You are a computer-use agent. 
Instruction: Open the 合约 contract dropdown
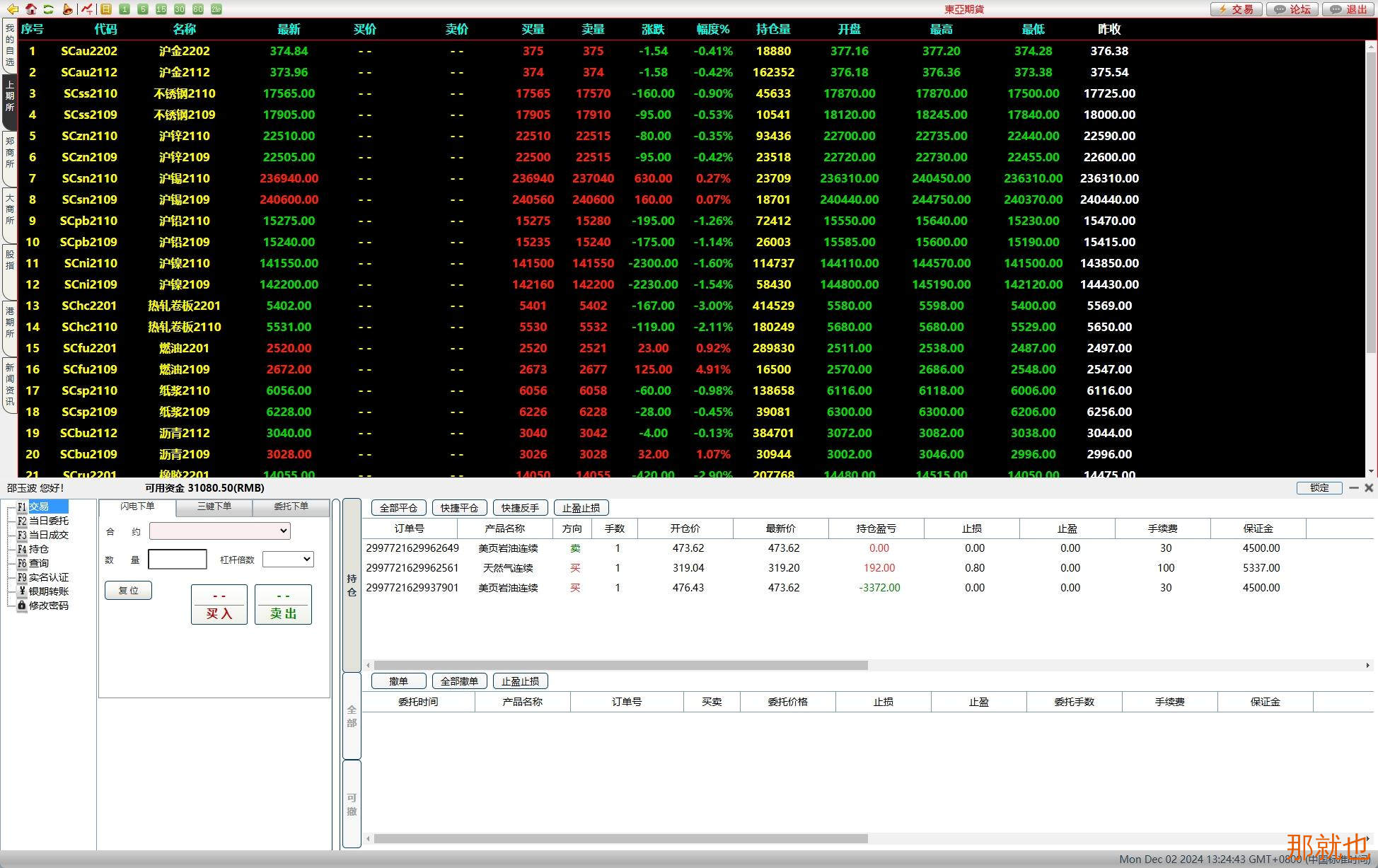pyautogui.click(x=219, y=531)
